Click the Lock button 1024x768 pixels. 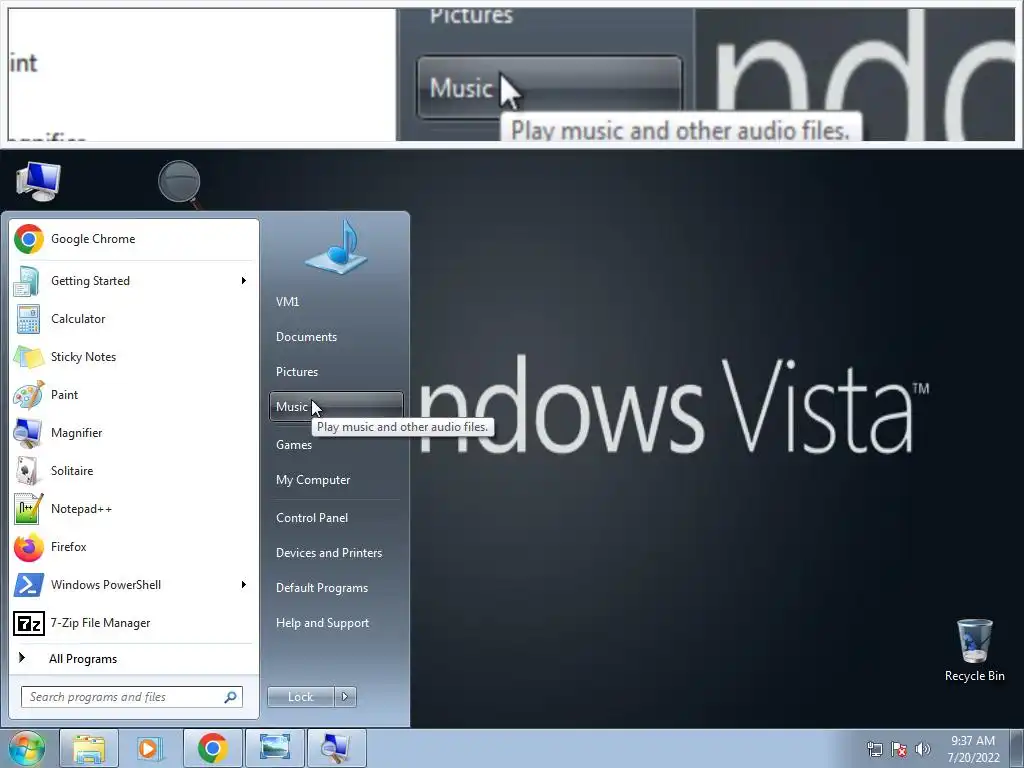[x=301, y=697]
